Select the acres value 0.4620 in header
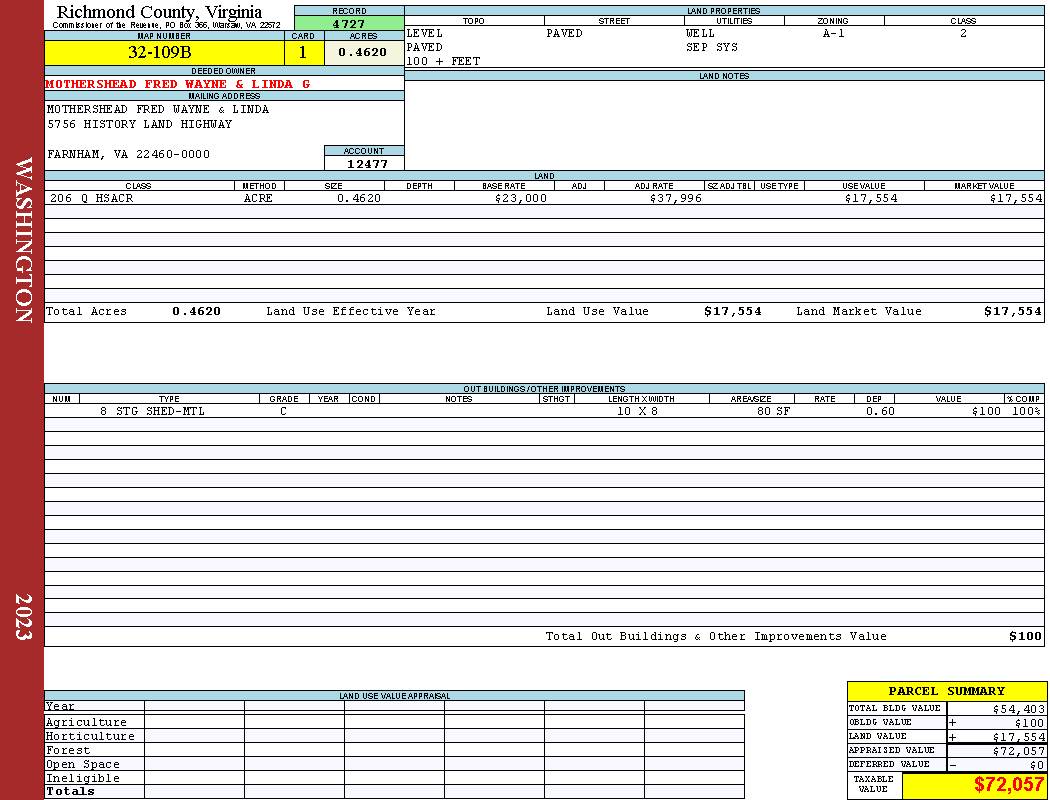Image resolution: width=1050 pixels, height=800 pixels. click(362, 52)
